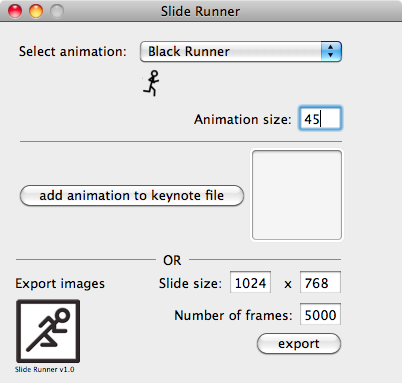Click the gray disabled zoom button
The image size is (402, 383).
tap(57, 11)
